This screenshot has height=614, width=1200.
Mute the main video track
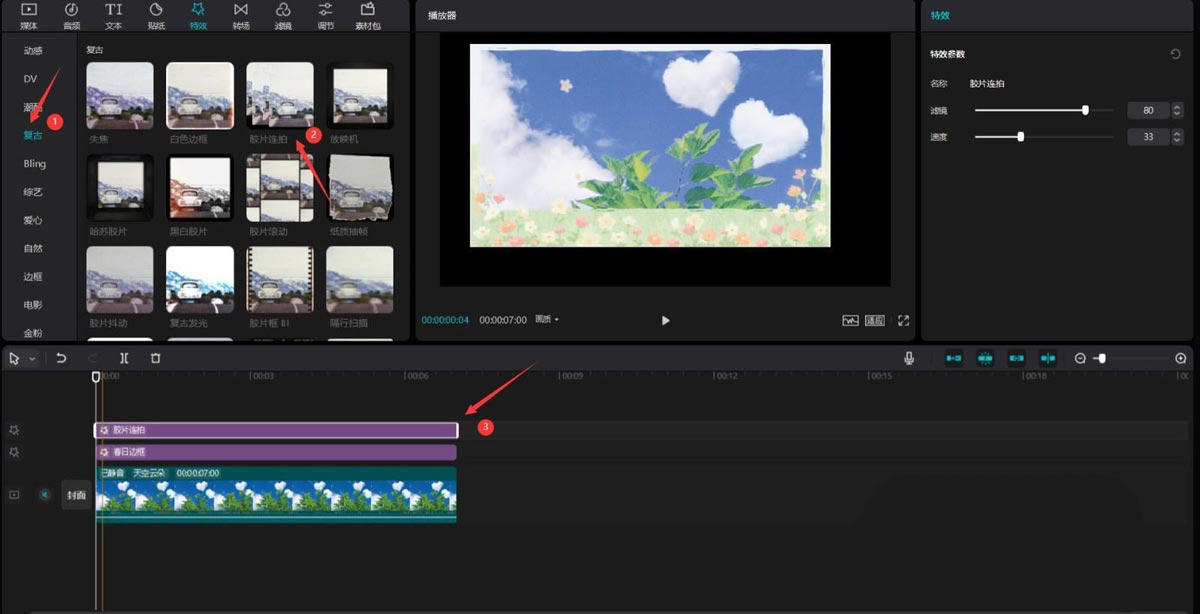44,494
